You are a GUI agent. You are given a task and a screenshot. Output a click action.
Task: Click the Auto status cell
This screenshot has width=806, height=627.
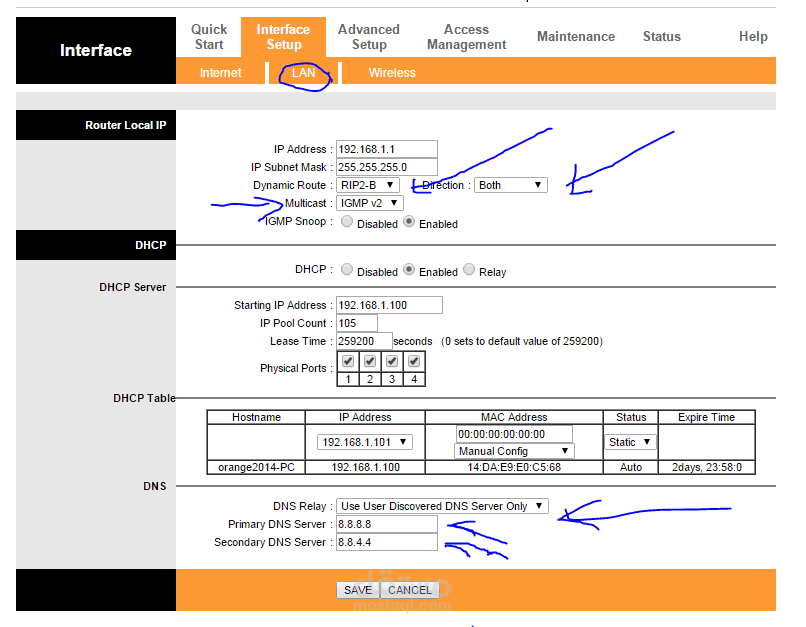pyautogui.click(x=631, y=467)
